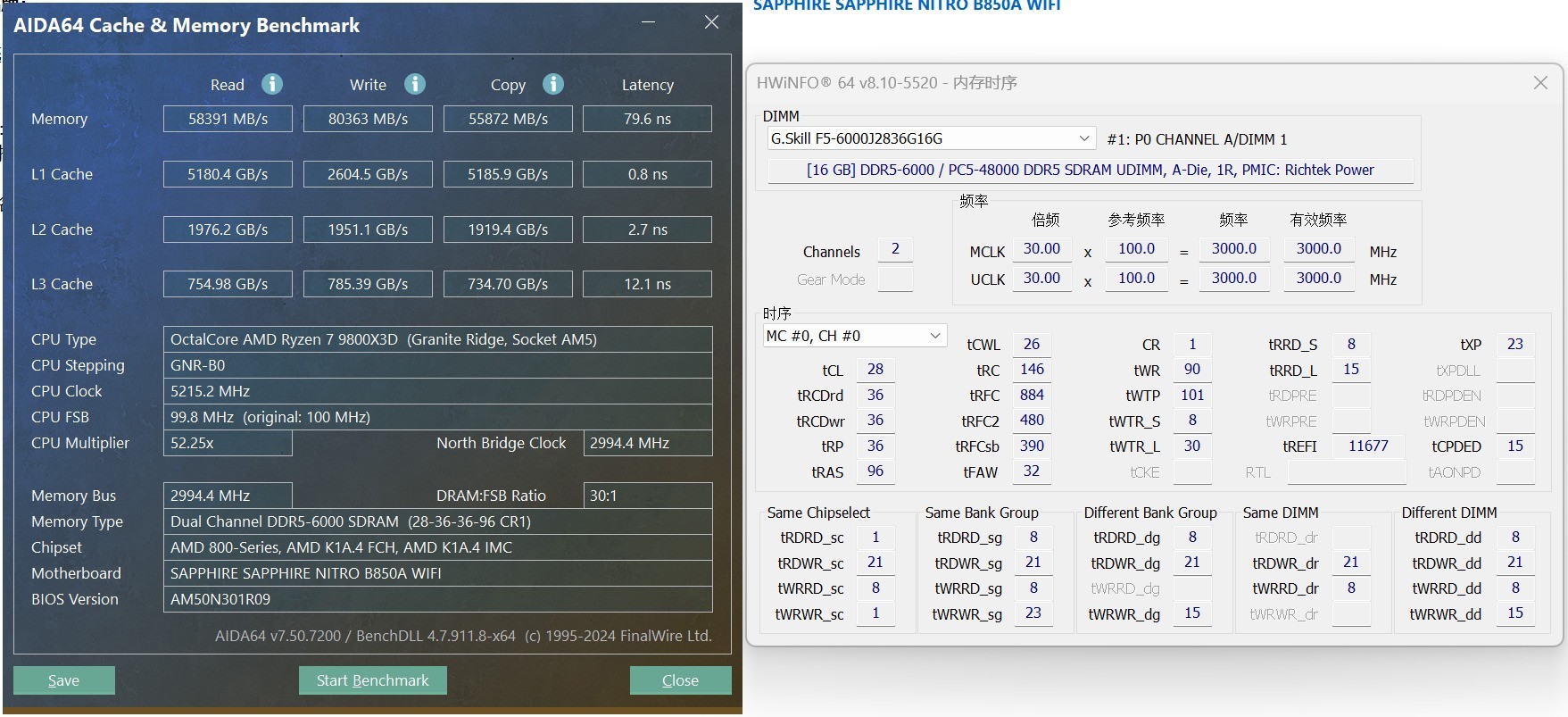Click the Write info icon
The height and width of the screenshot is (717, 1568).
[414, 84]
